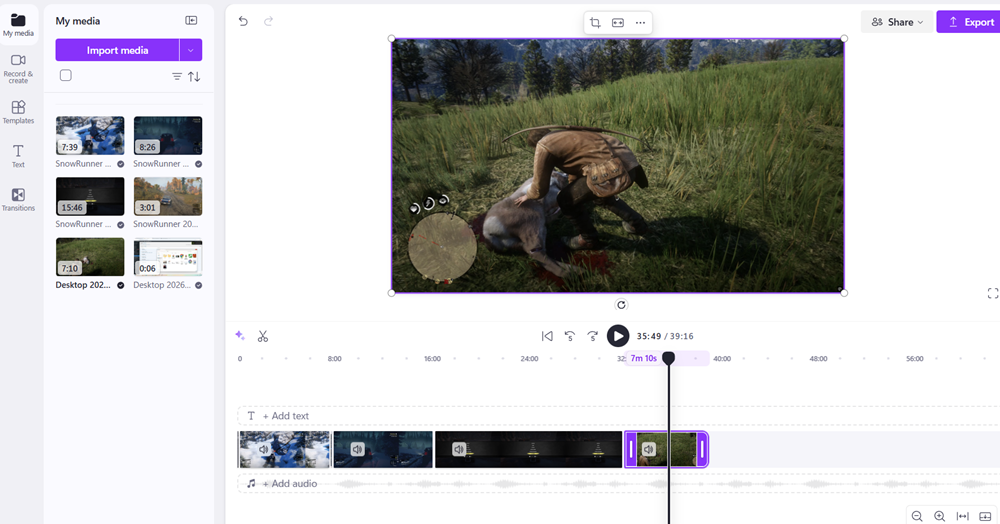Click the Redo arrow

tap(268, 21)
